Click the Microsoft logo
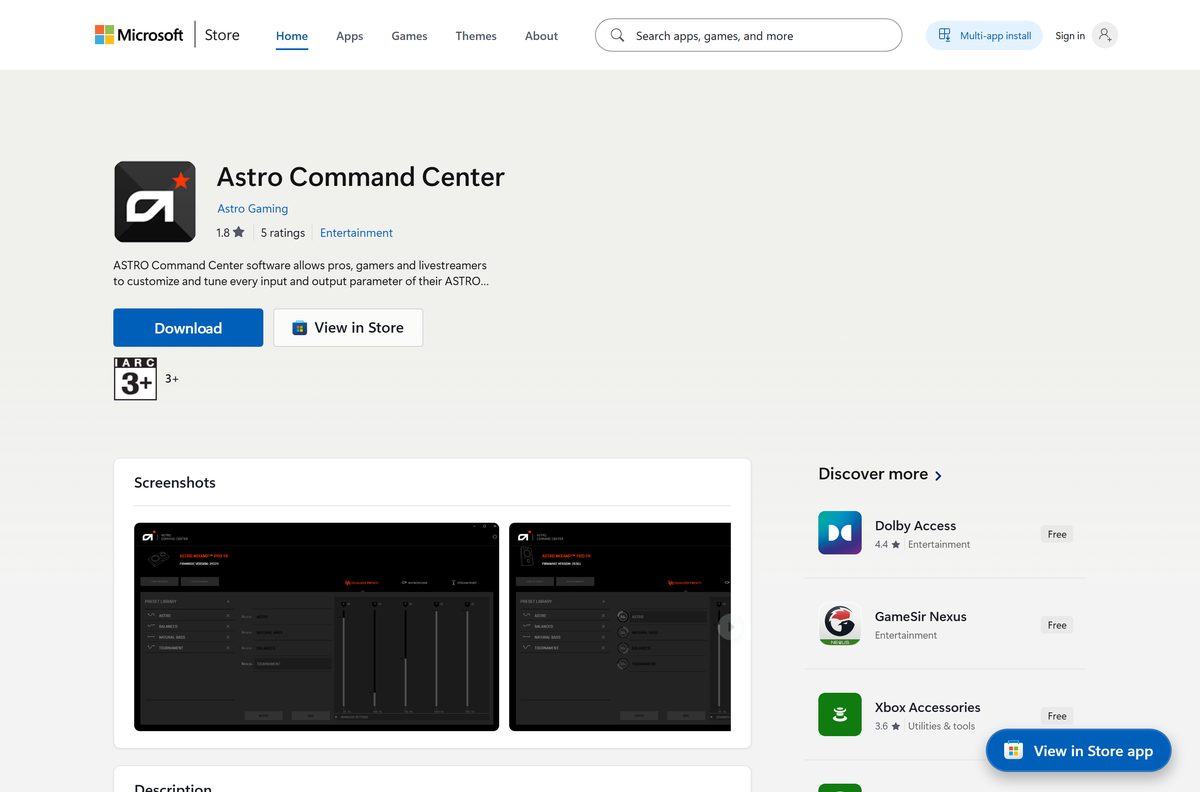Viewport: 1200px width, 792px height. click(139, 35)
